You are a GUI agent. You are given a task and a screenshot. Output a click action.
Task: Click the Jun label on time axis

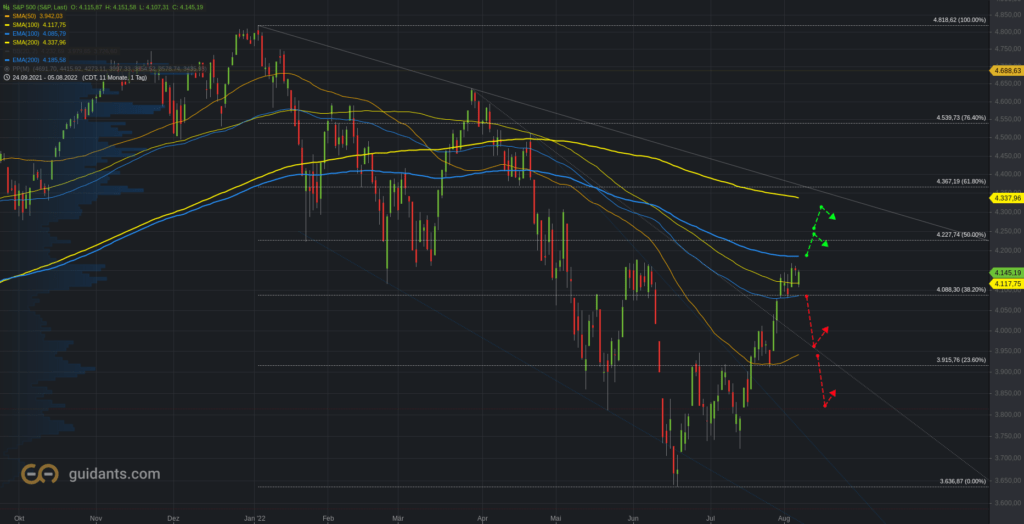pyautogui.click(x=632, y=517)
